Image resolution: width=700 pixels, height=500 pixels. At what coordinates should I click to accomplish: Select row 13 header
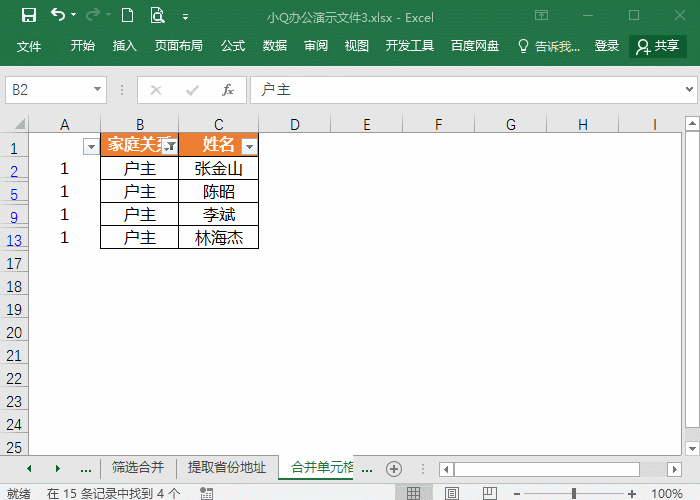14,240
